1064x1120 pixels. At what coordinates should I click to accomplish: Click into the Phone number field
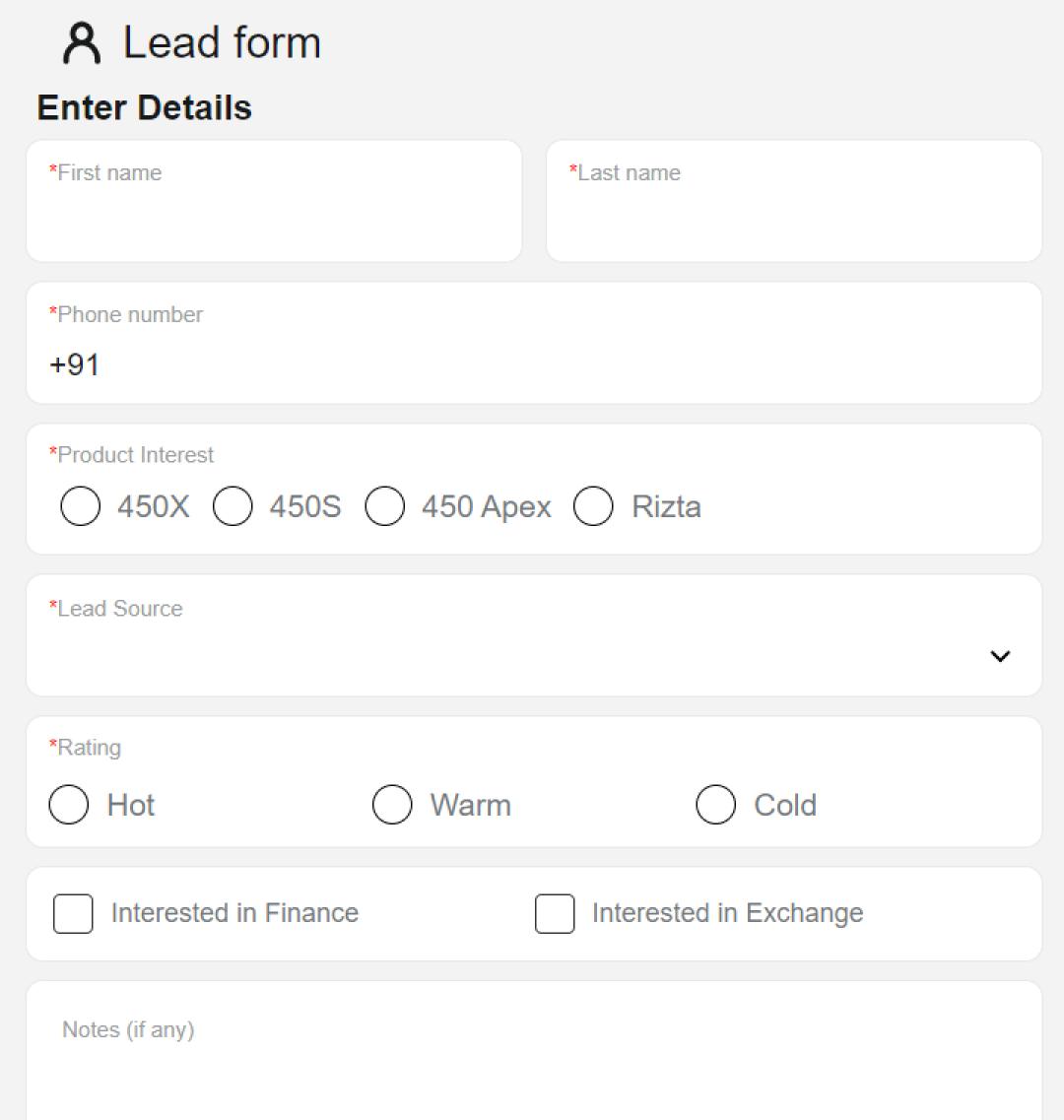(534, 343)
